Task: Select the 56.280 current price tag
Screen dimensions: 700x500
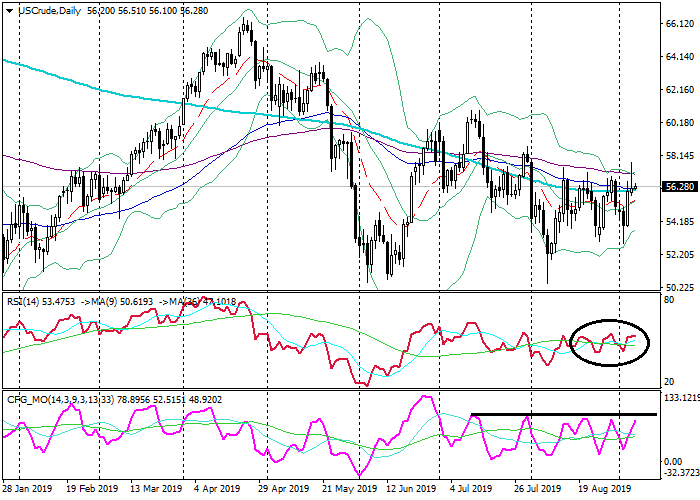Action: click(x=679, y=187)
